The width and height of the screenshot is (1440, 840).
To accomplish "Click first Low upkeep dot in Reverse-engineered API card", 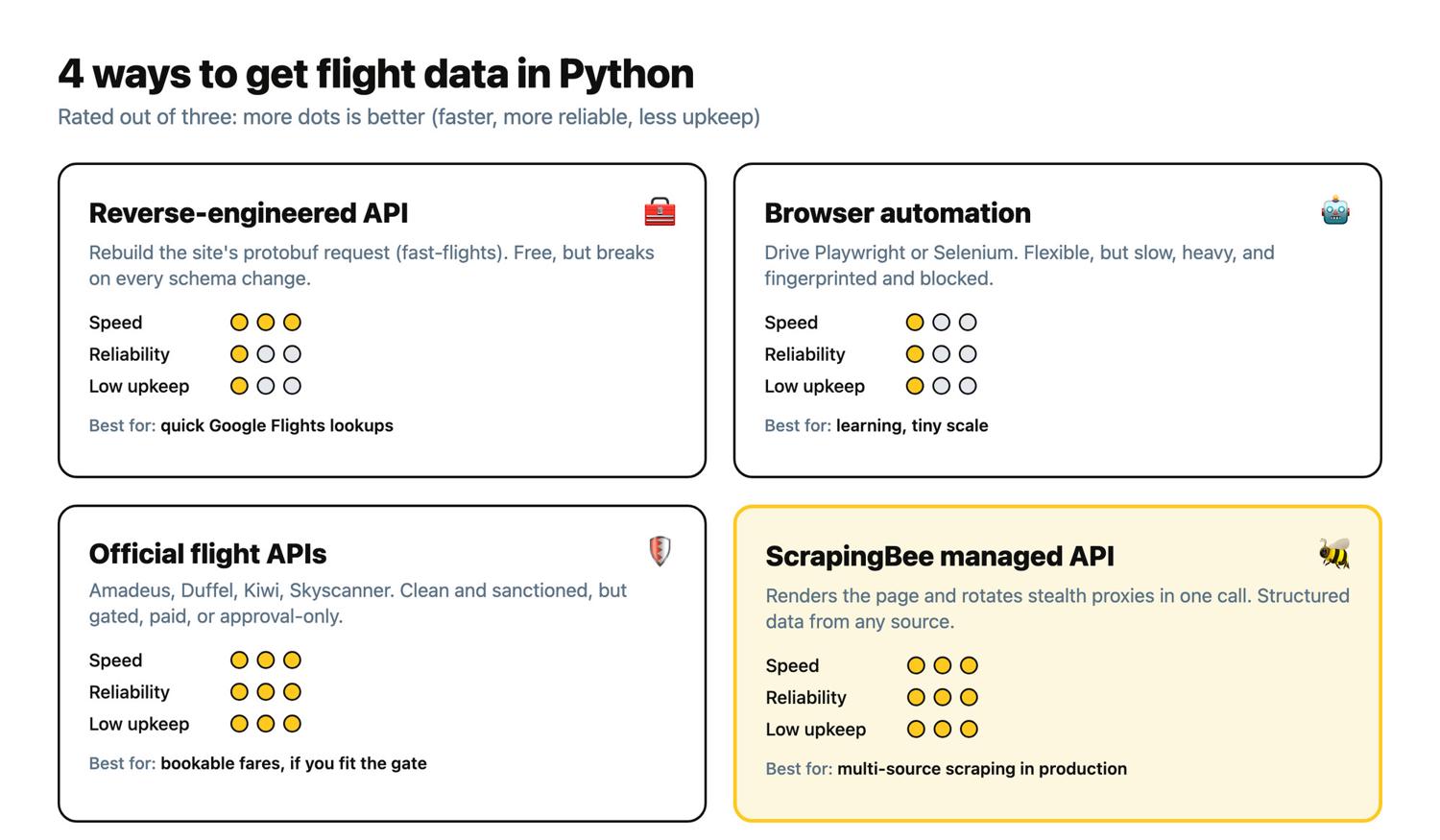I will click(239, 386).
